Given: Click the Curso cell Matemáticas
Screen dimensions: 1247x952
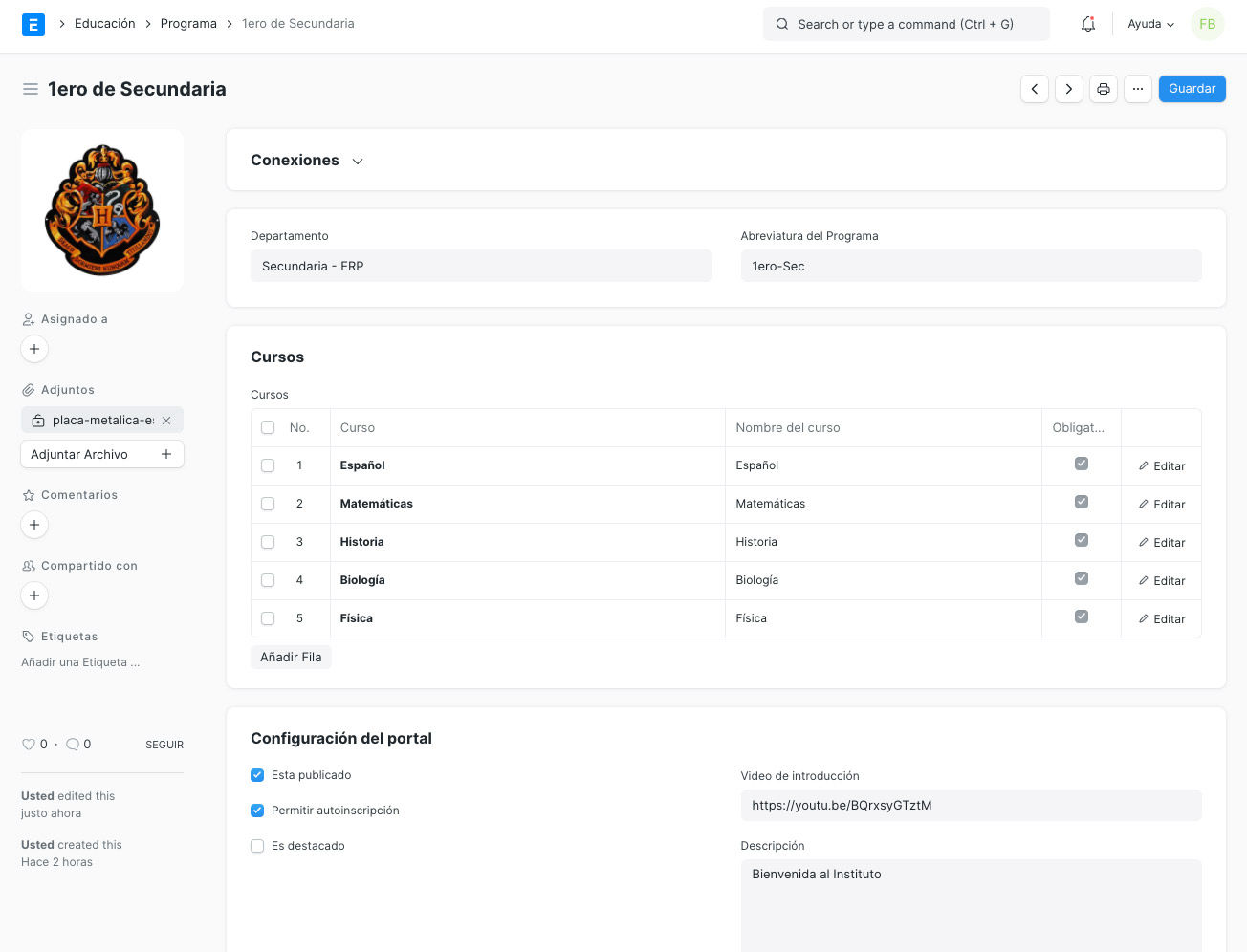Looking at the screenshot, I should click(x=527, y=504).
